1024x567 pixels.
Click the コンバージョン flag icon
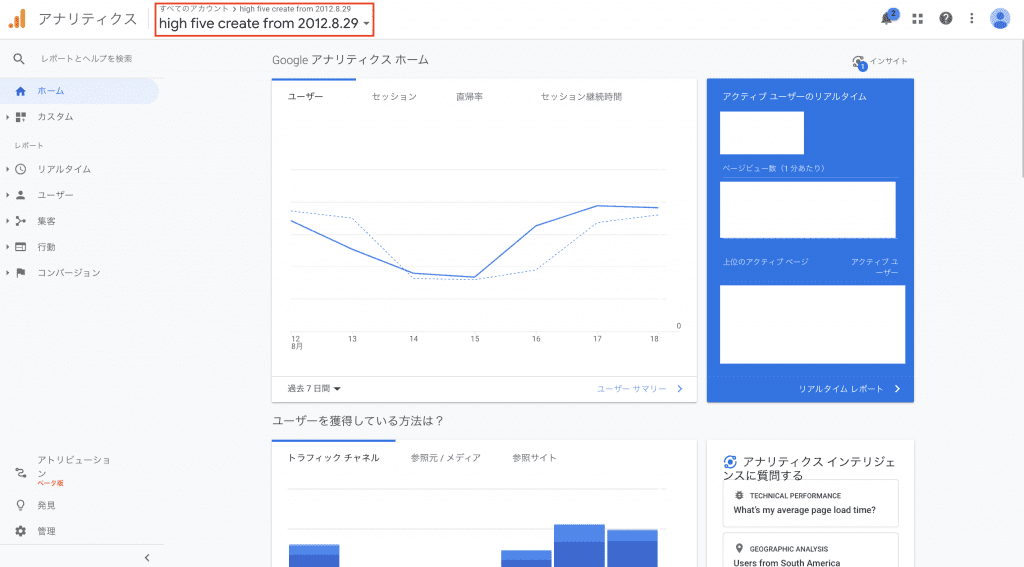[21, 272]
